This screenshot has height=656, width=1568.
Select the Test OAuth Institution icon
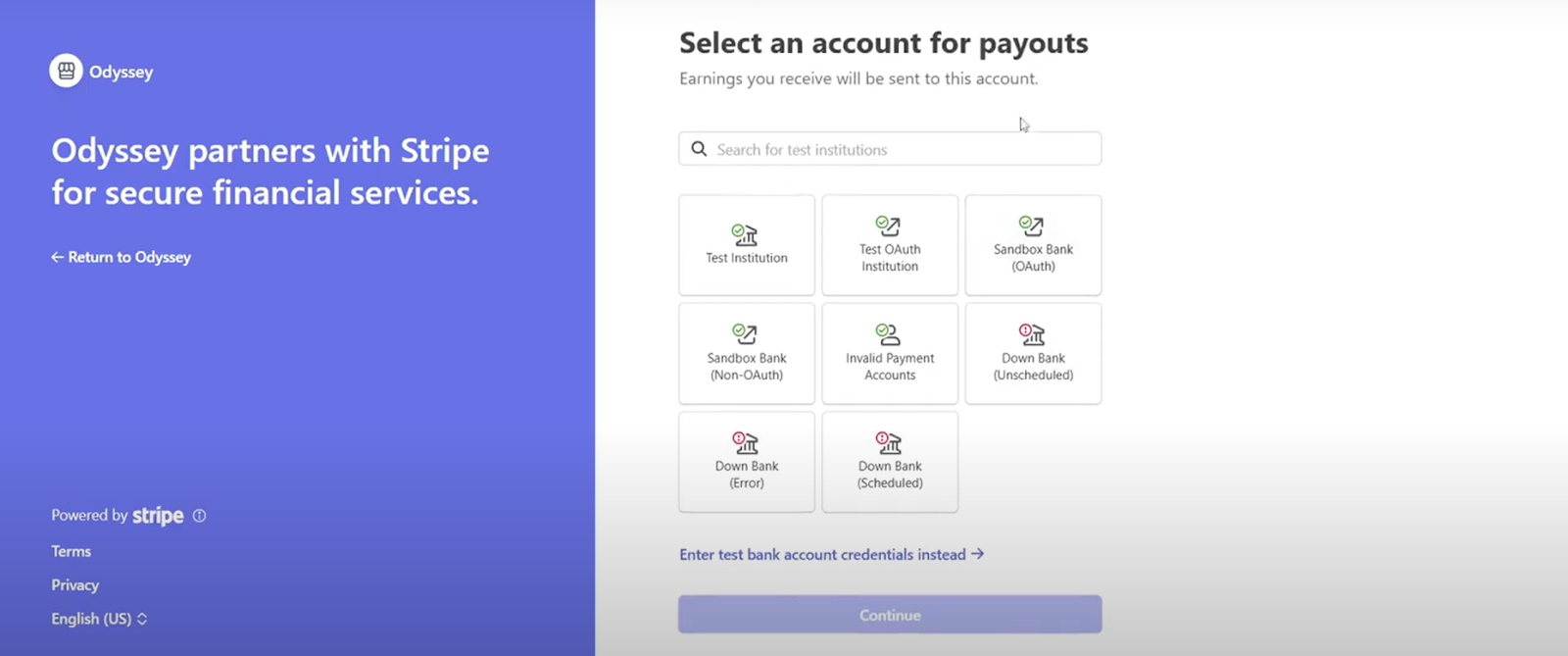pos(889,226)
